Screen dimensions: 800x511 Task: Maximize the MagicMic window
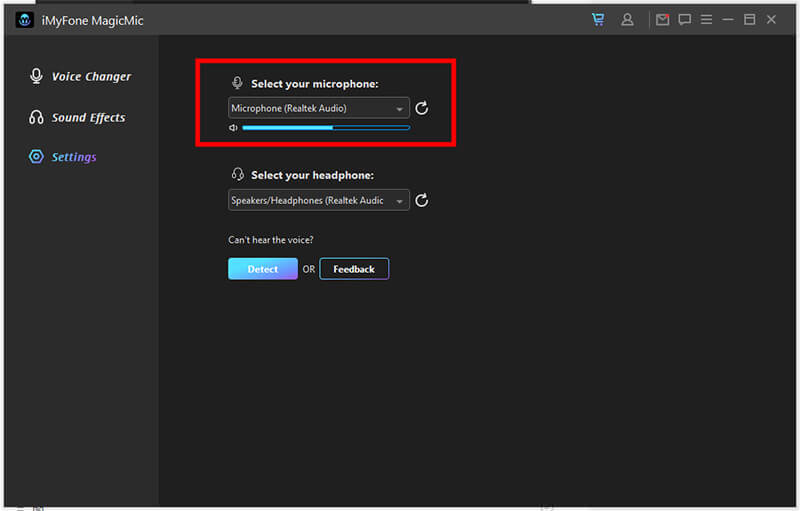tap(749, 19)
